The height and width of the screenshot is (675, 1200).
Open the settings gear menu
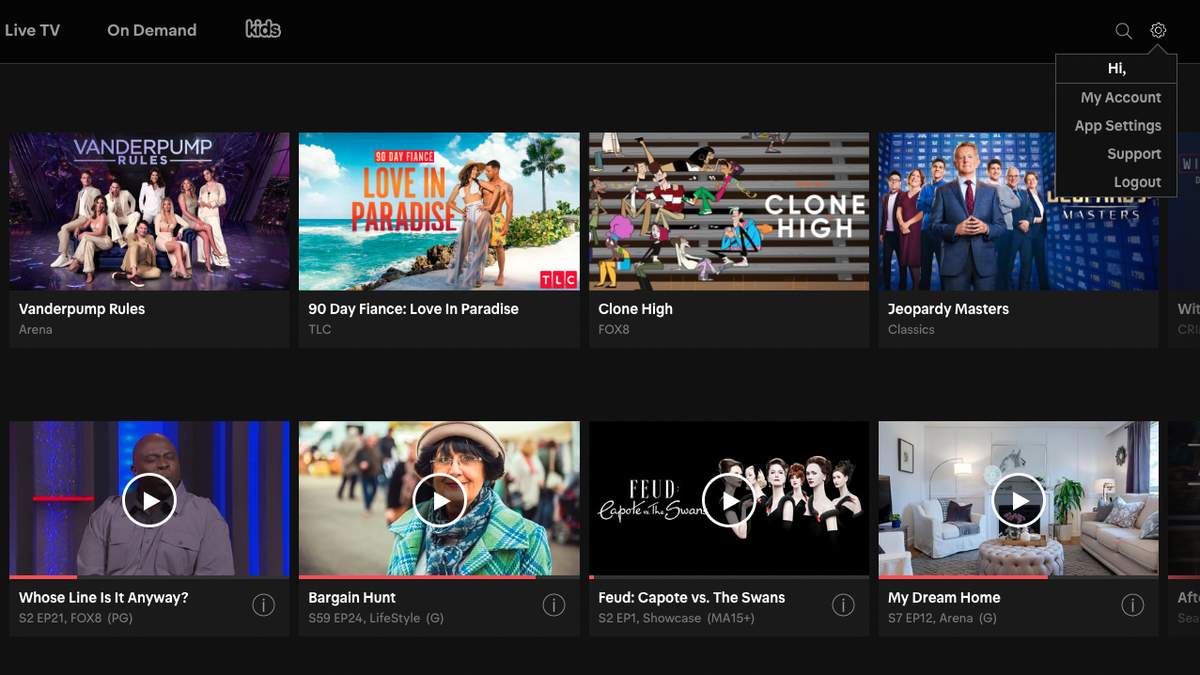1157,30
